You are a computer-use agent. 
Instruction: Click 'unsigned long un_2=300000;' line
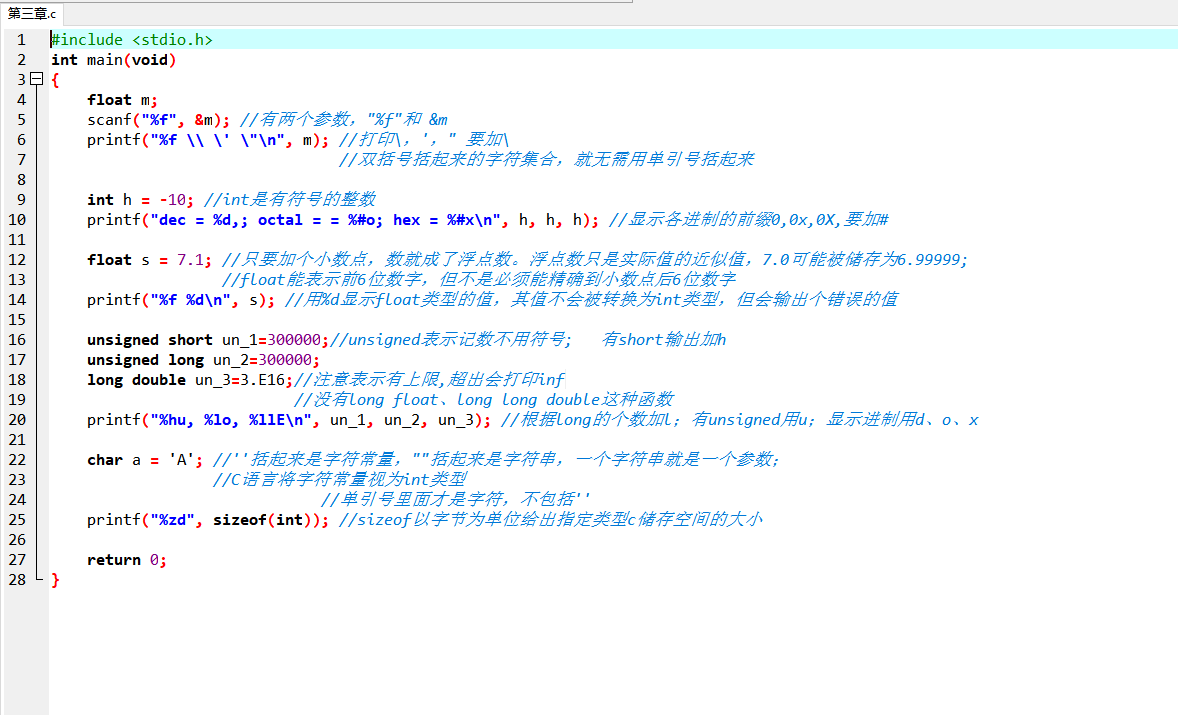(203, 360)
